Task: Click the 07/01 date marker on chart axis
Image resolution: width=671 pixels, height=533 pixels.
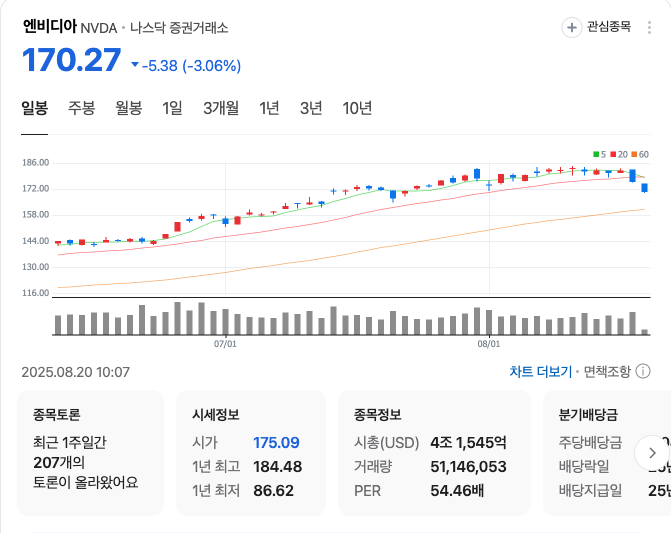Action: click(x=225, y=344)
